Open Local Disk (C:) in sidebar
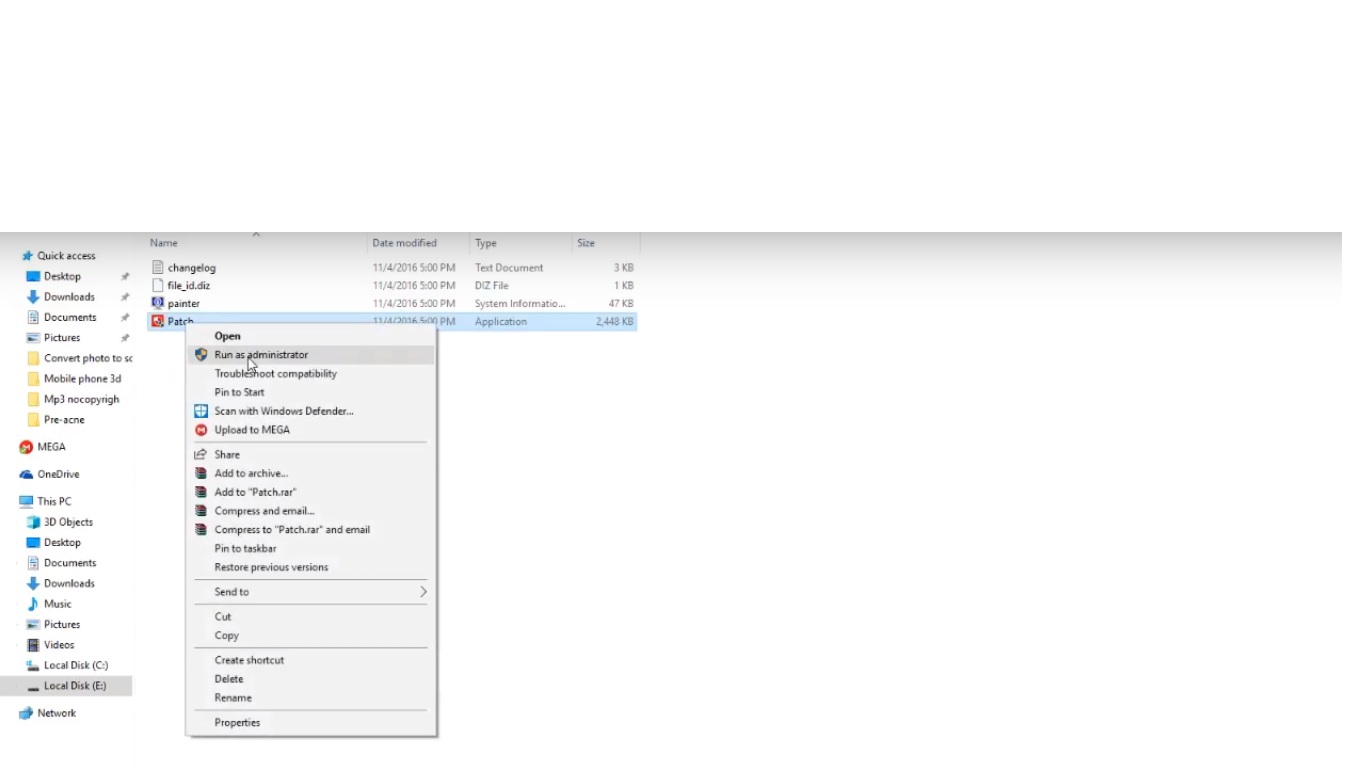 [75, 665]
